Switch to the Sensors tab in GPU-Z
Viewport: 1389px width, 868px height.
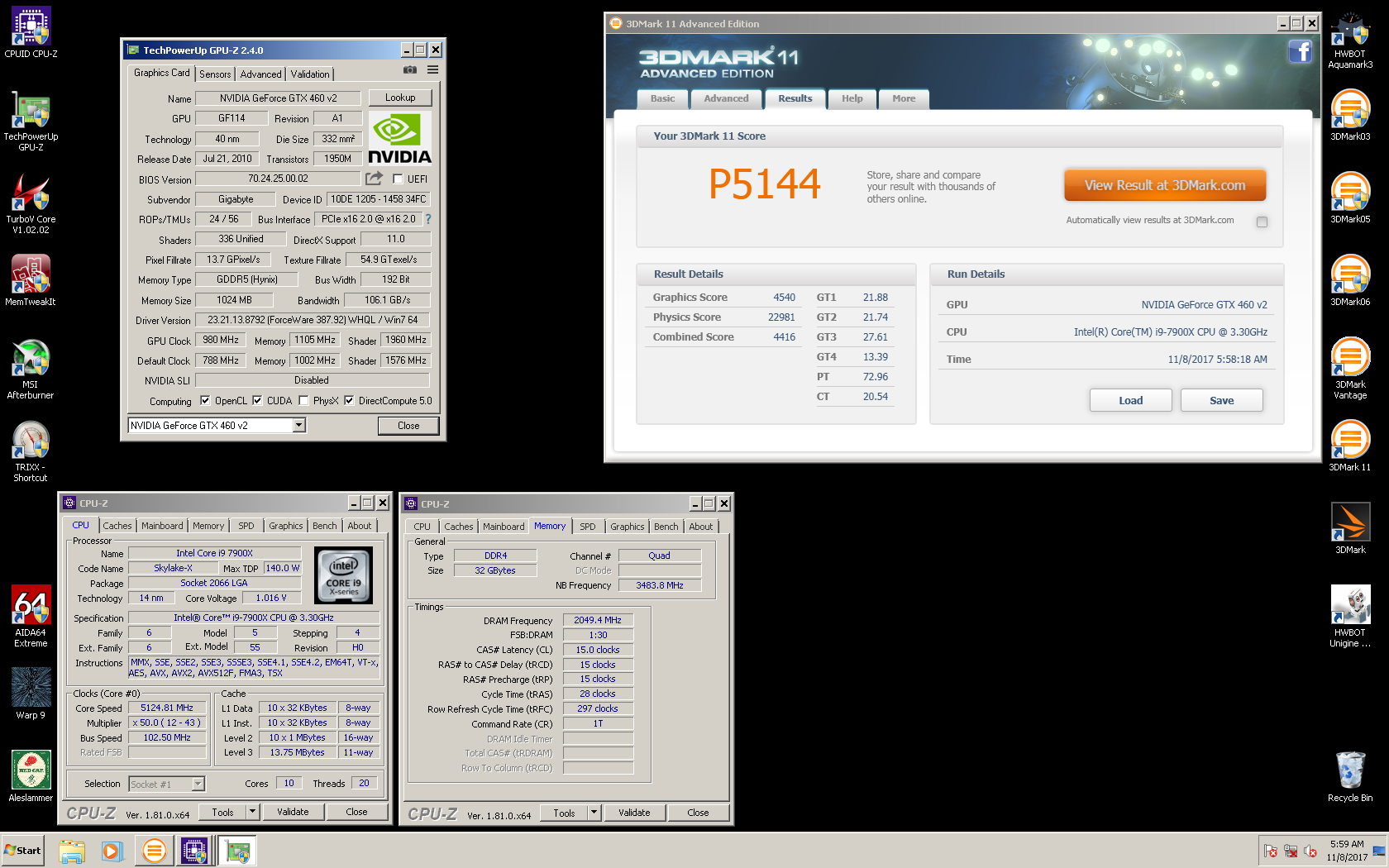[215, 74]
